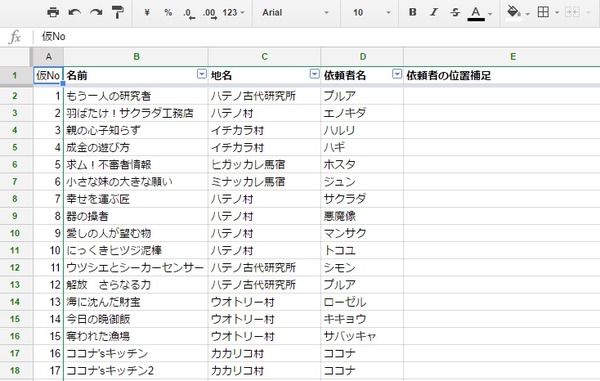Toggle bold formatting
This screenshot has height=381, width=600.
412,12
